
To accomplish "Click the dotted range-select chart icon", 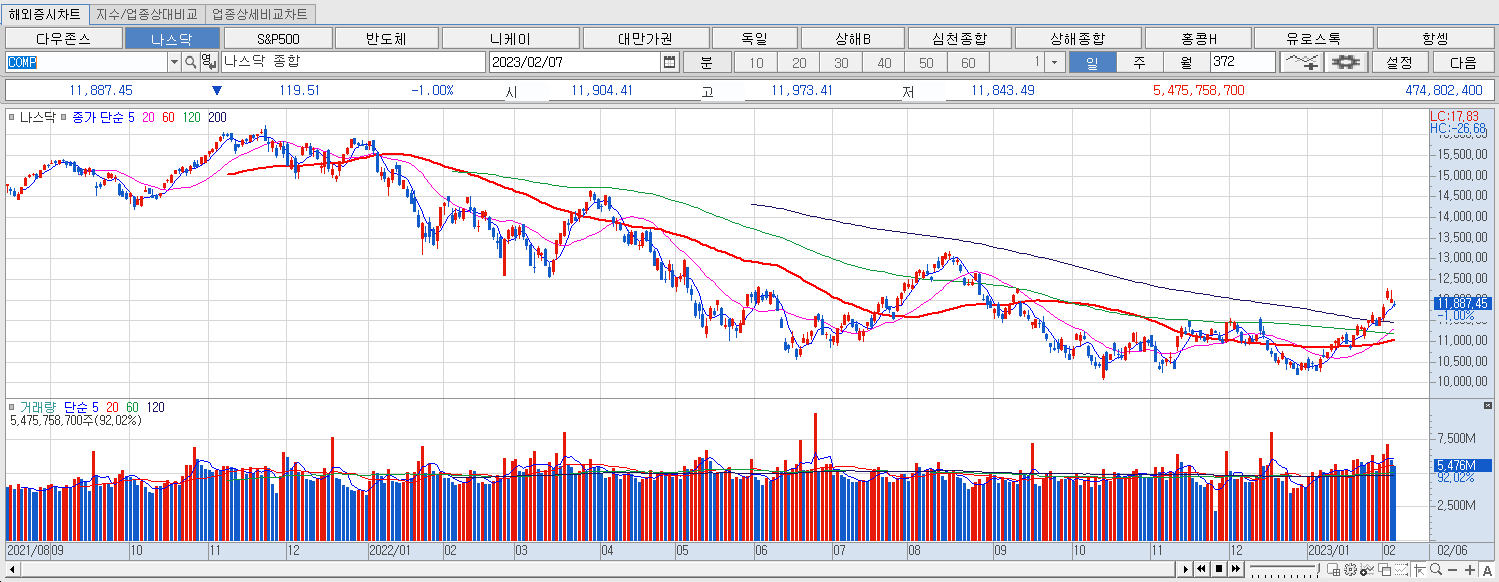I will 1401,570.
